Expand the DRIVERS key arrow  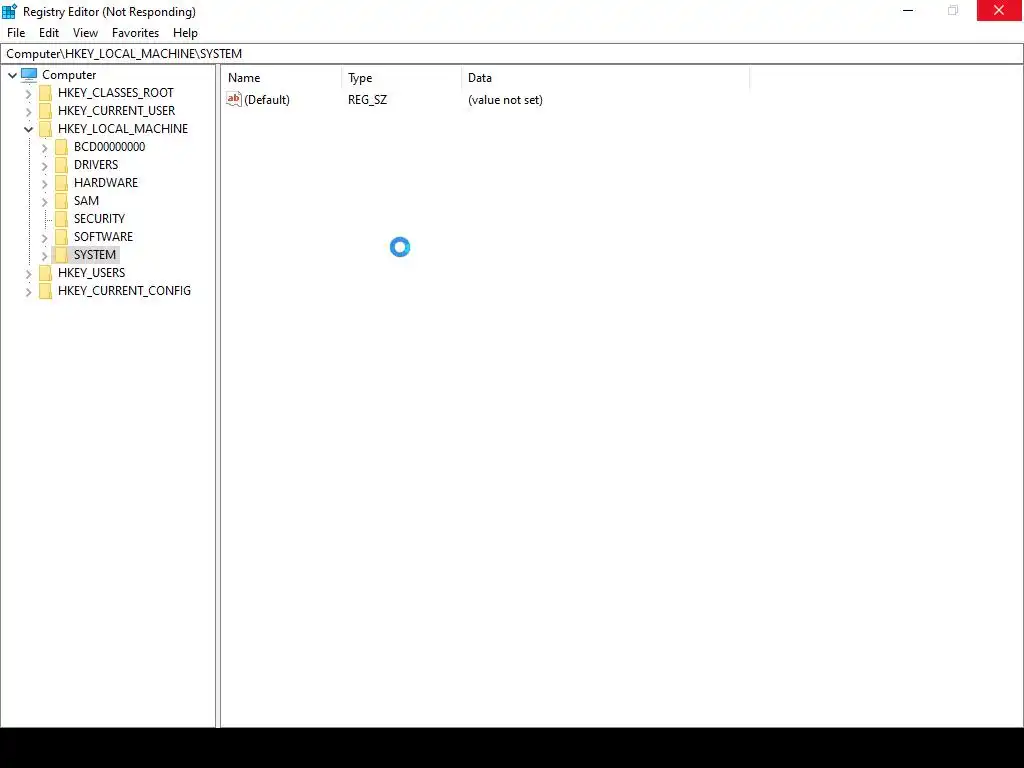[44, 165]
